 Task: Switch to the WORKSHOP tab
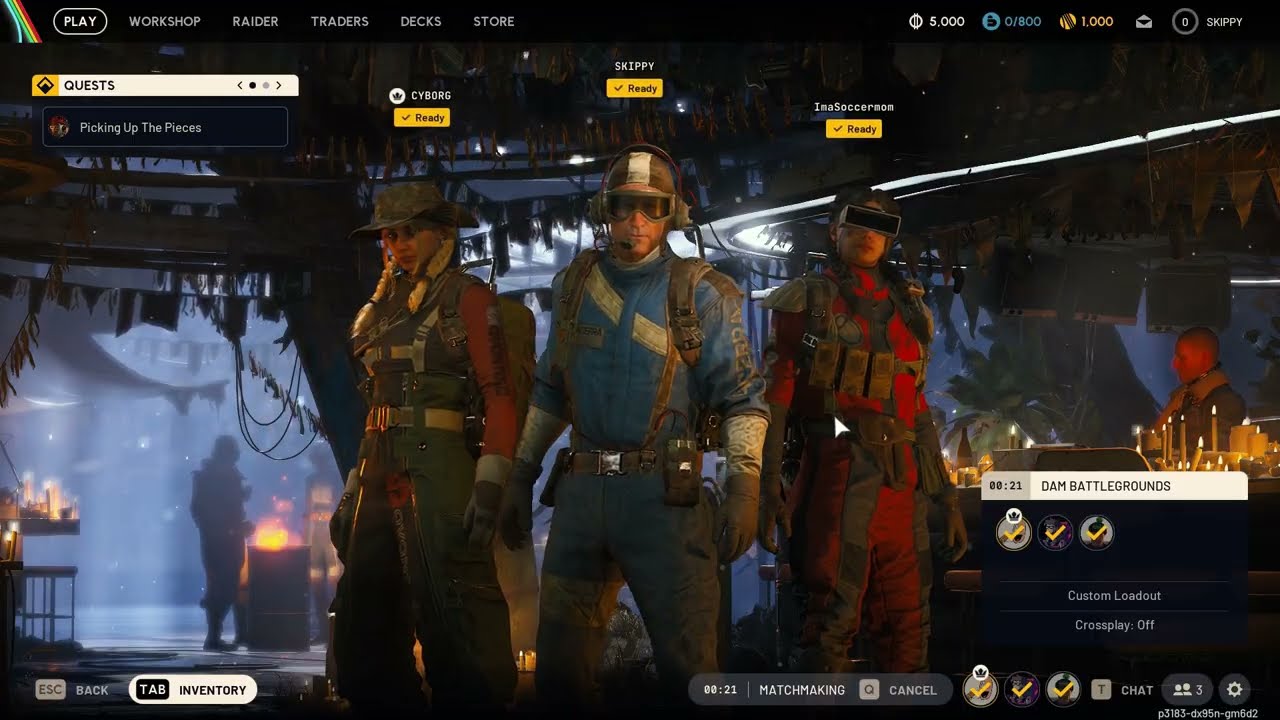click(165, 21)
